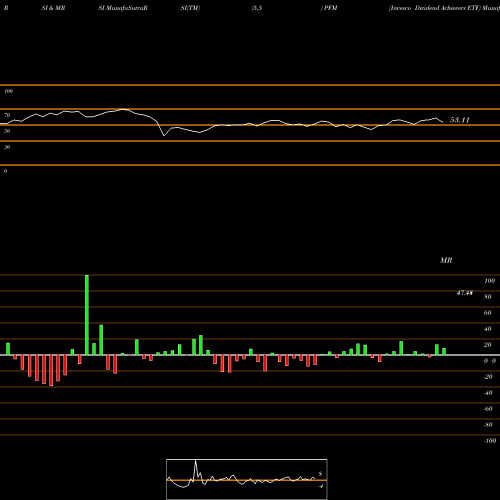Click the MR axis label -60
This screenshot has width=500, height=500.
(488, 409)
